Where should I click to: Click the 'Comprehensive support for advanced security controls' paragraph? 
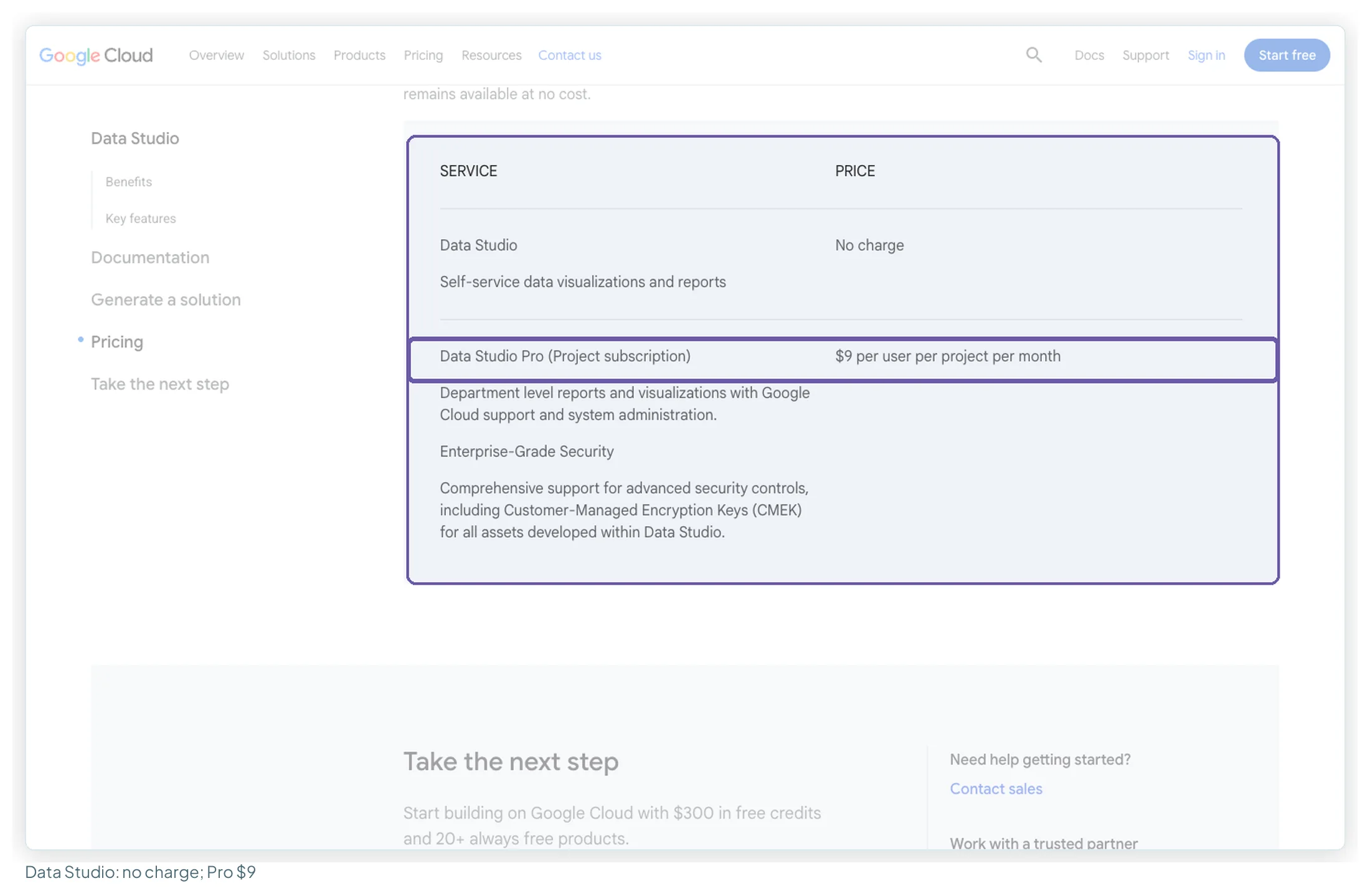click(624, 510)
